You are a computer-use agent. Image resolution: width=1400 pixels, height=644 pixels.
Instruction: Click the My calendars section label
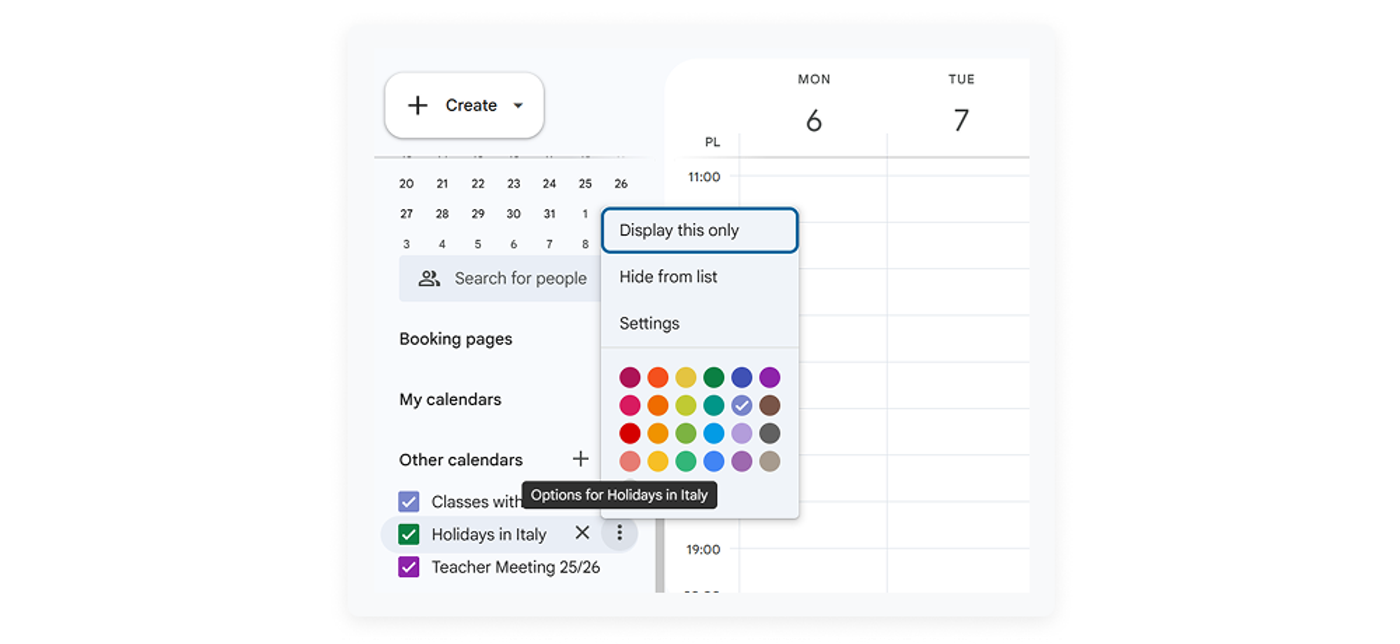pos(450,399)
